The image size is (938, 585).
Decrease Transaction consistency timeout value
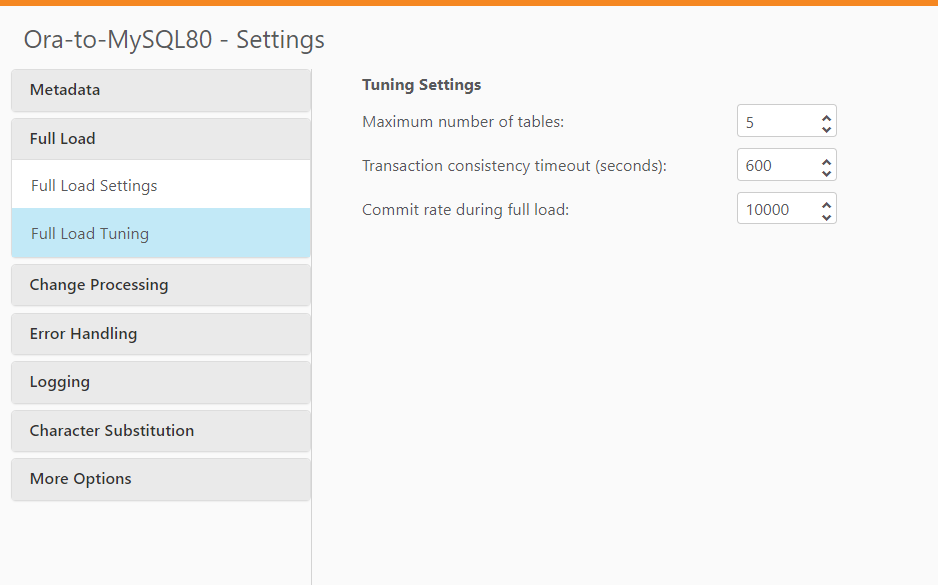tap(826, 172)
